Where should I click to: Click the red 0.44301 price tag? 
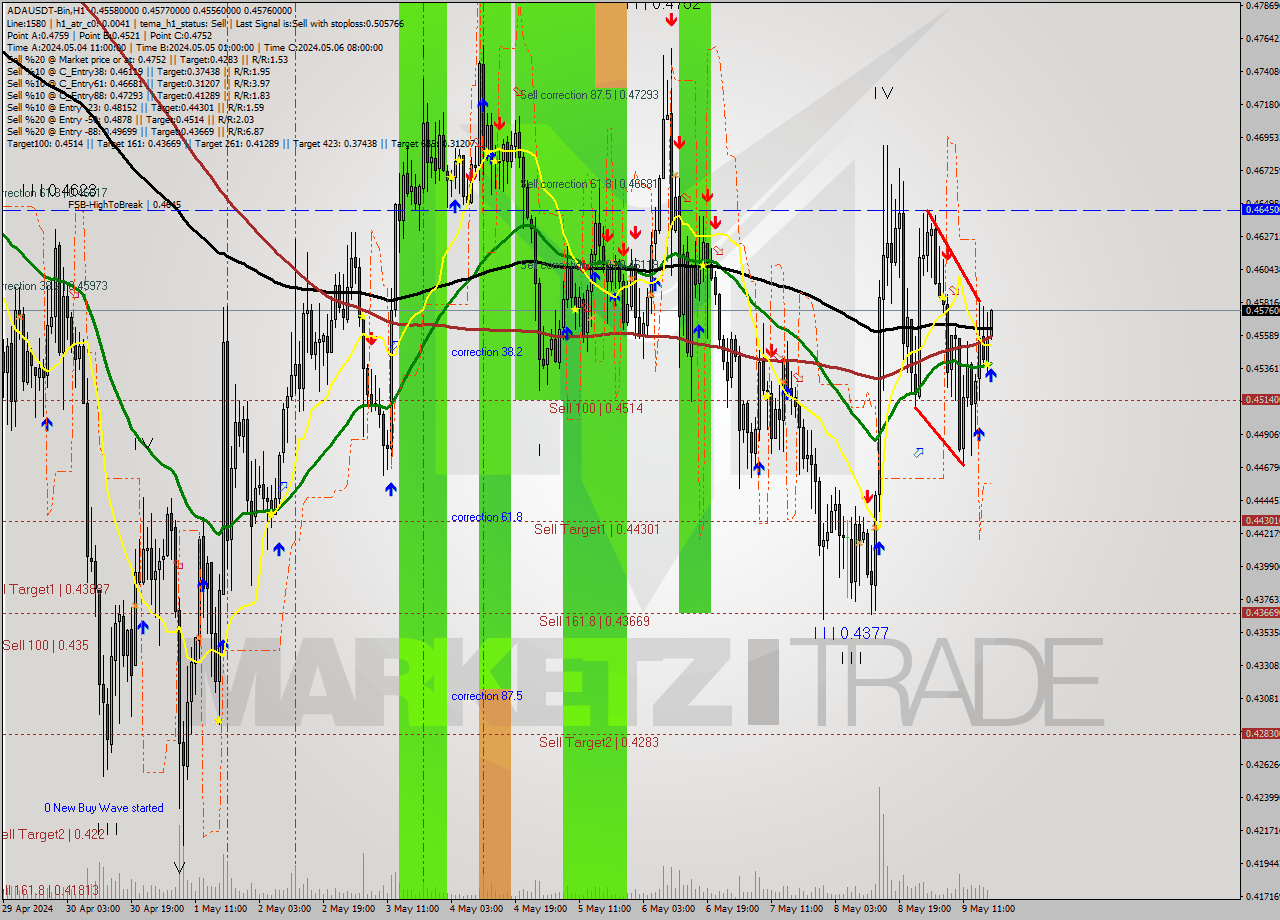1260,520
